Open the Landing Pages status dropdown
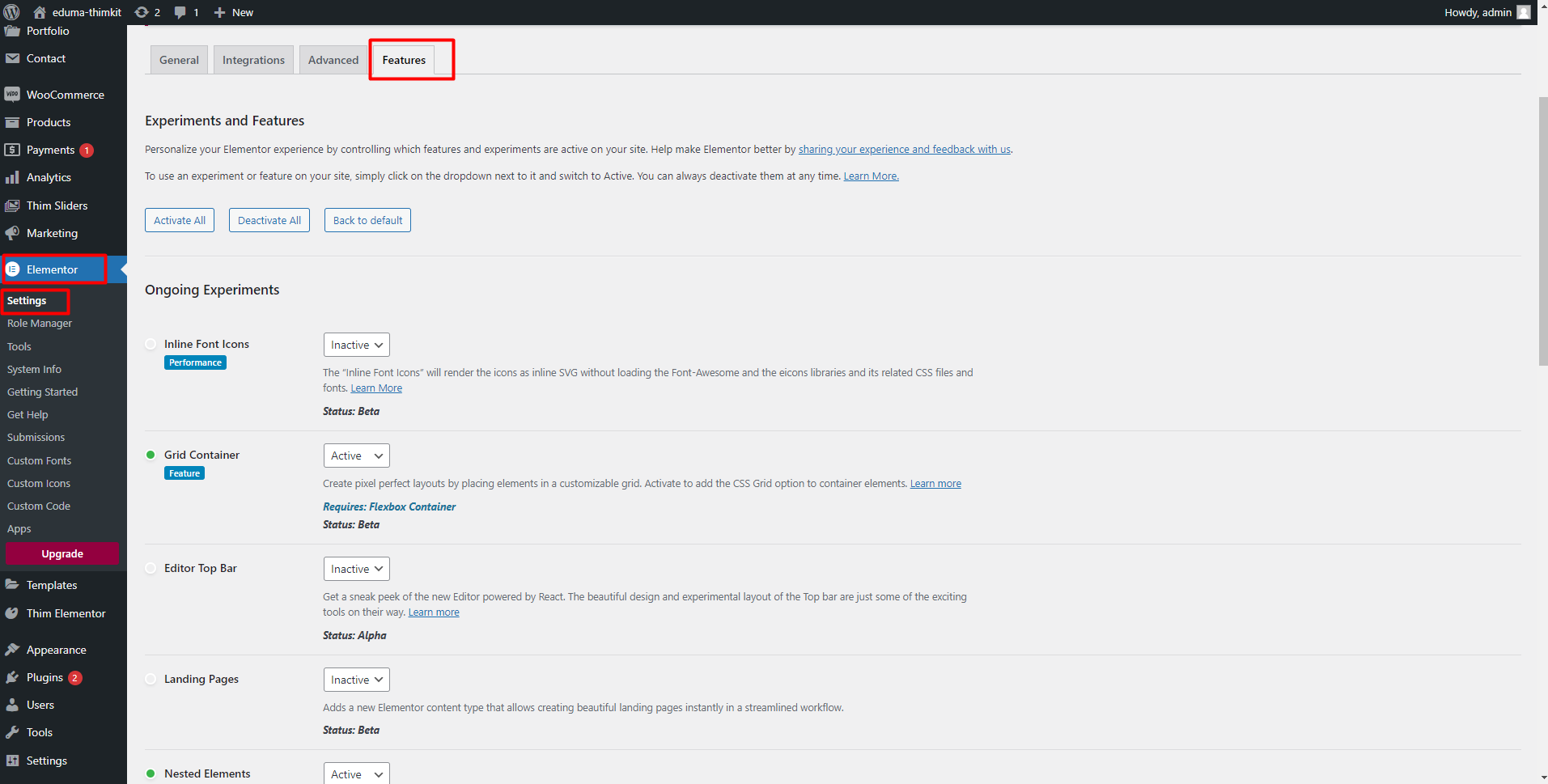Screen dimensions: 1548x784 (357, 680)
